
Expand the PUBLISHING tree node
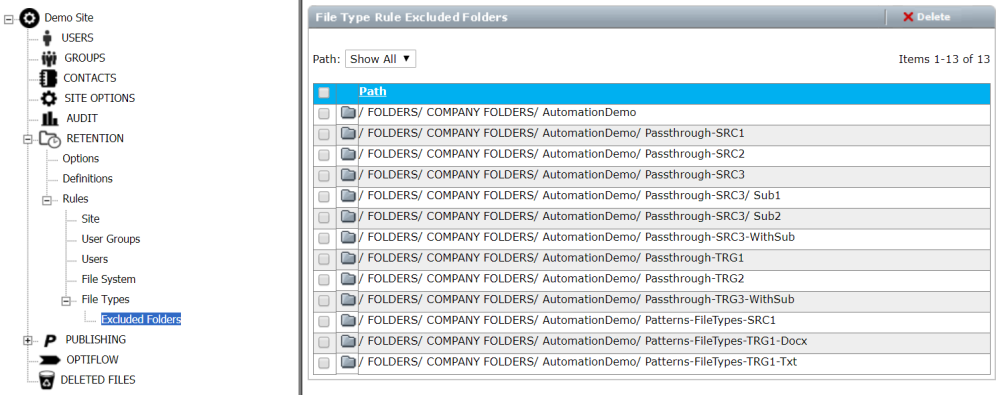click(27, 340)
